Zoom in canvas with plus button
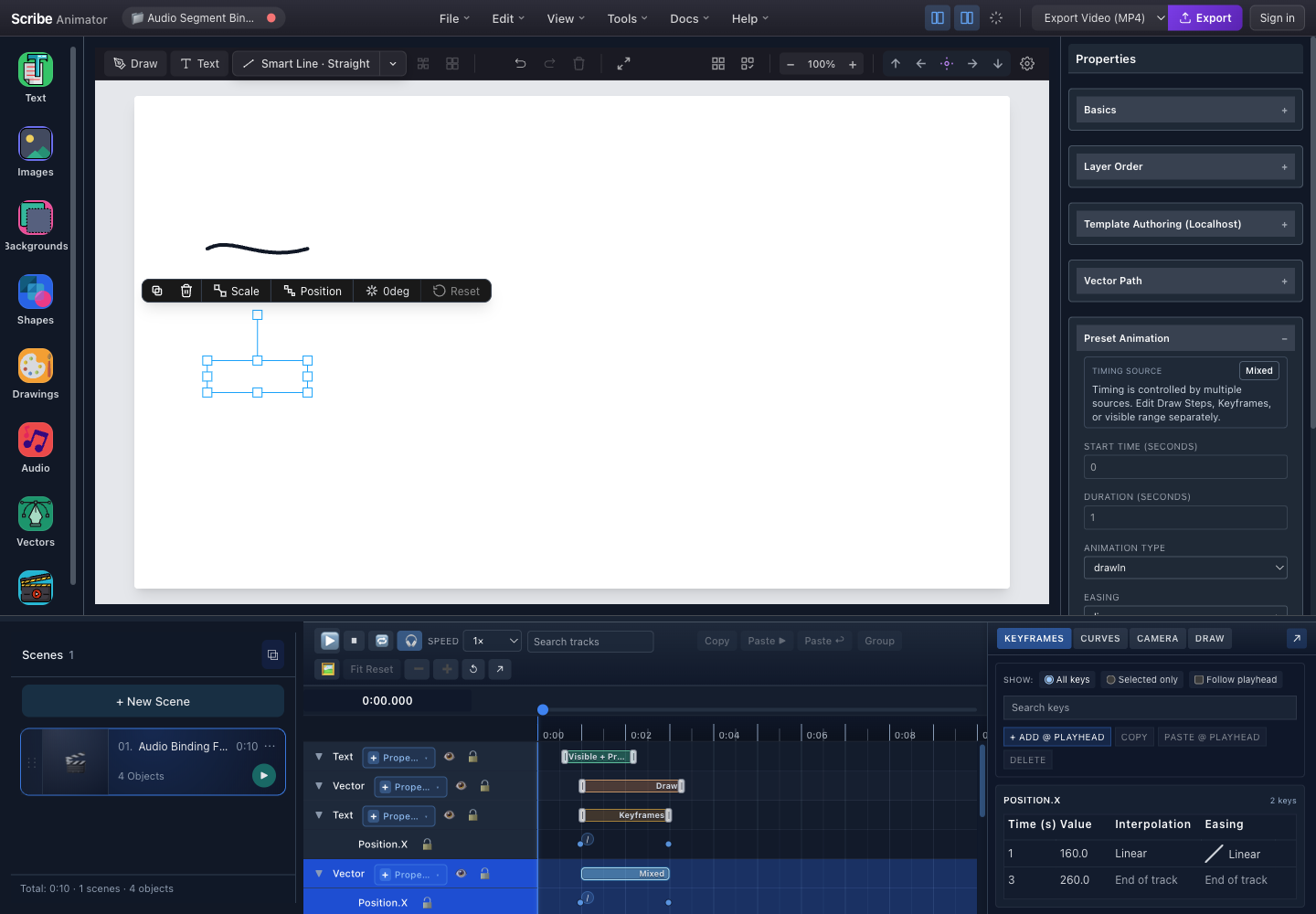 pos(853,64)
